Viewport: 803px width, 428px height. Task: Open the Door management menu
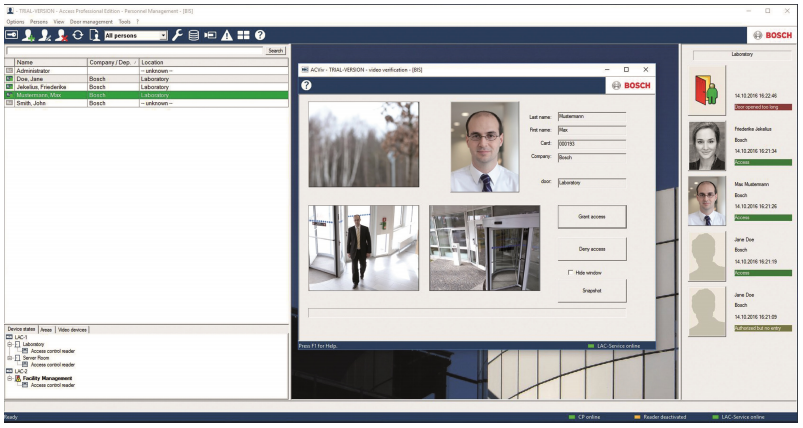(x=91, y=22)
